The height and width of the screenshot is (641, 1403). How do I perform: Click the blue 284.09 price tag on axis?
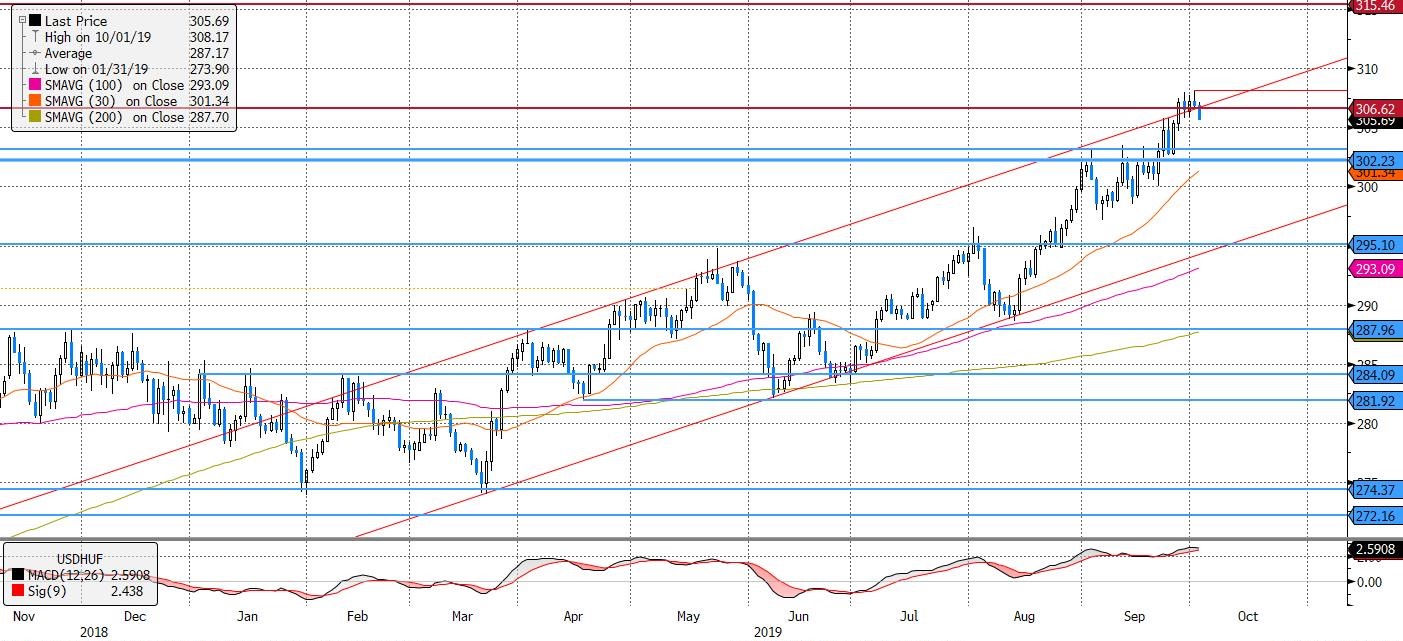tap(1377, 375)
